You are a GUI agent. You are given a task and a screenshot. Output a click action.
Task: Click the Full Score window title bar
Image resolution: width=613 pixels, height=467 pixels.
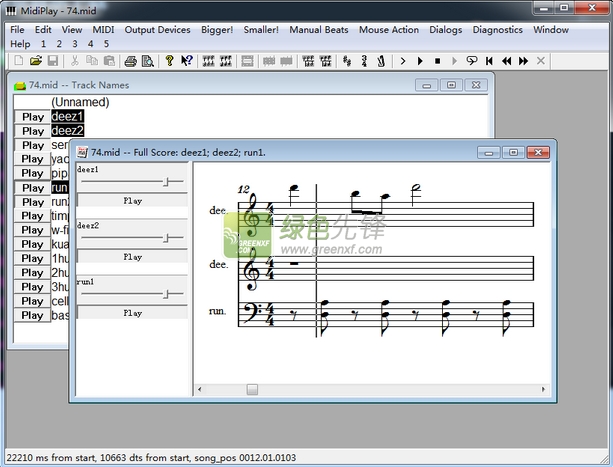[x=274, y=152]
